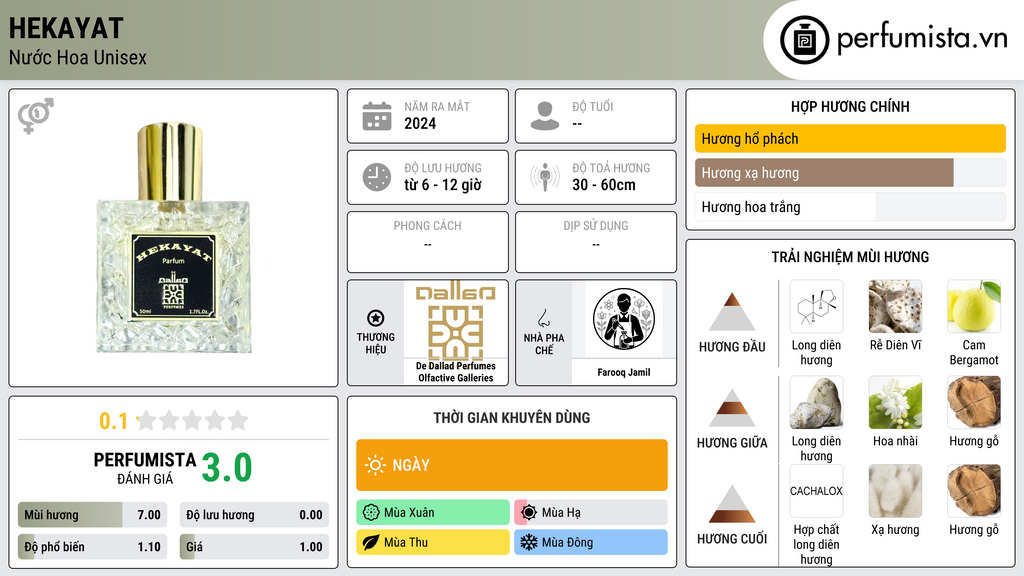
Task: Click the Hương hổ phách accord bar
Action: click(x=850, y=138)
